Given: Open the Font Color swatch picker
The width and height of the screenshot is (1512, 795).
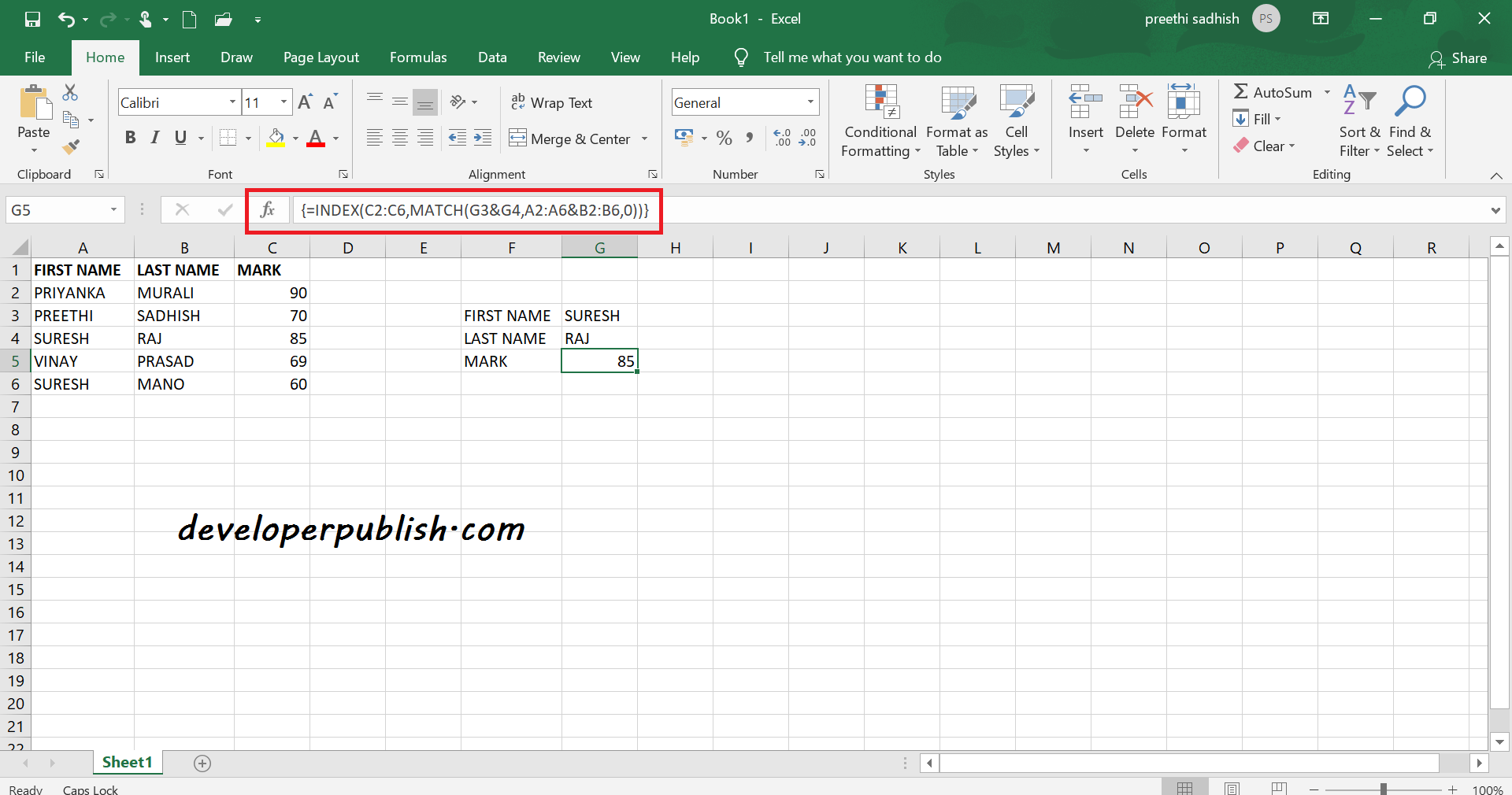Looking at the screenshot, I should (x=334, y=138).
